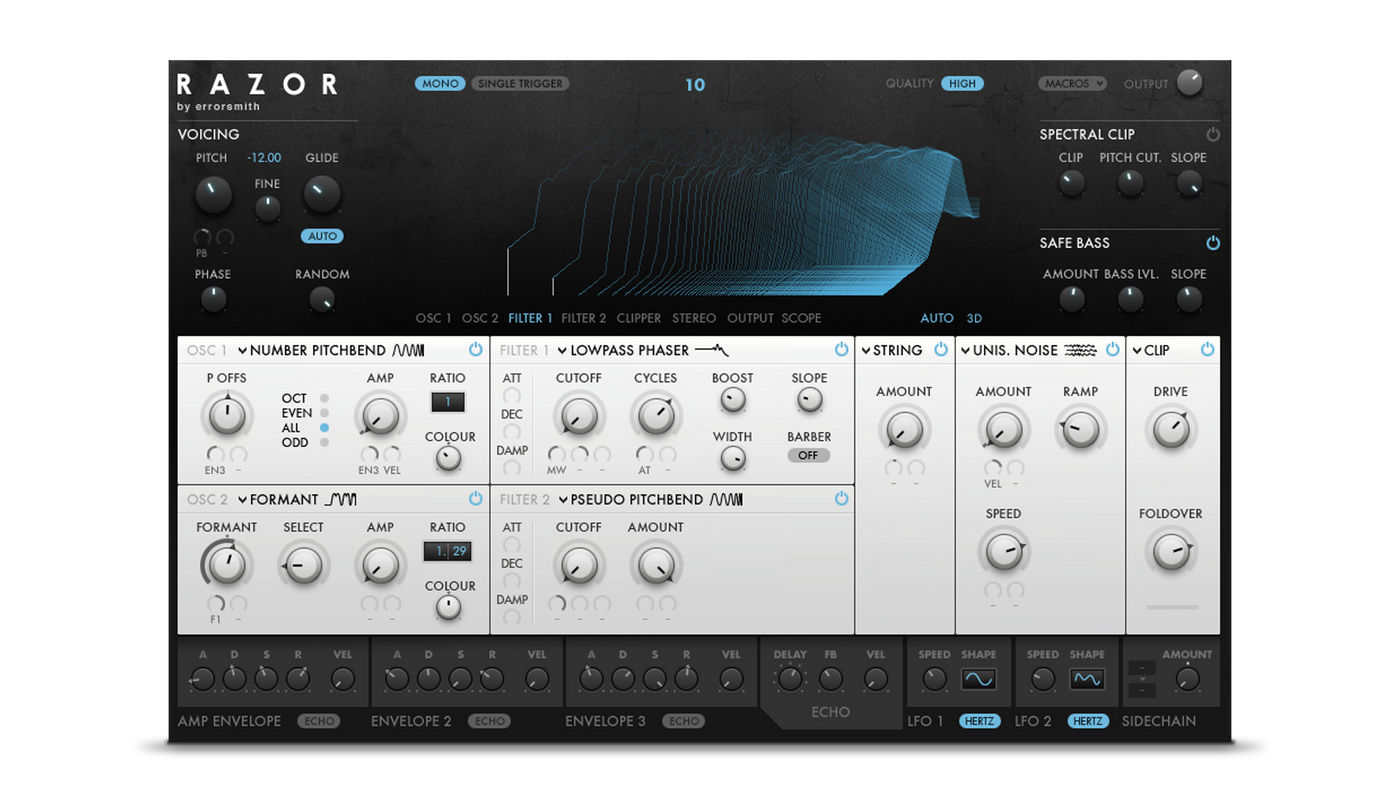Click the Amp Envelope Attack knob
The image size is (1400, 798).
coord(203,679)
